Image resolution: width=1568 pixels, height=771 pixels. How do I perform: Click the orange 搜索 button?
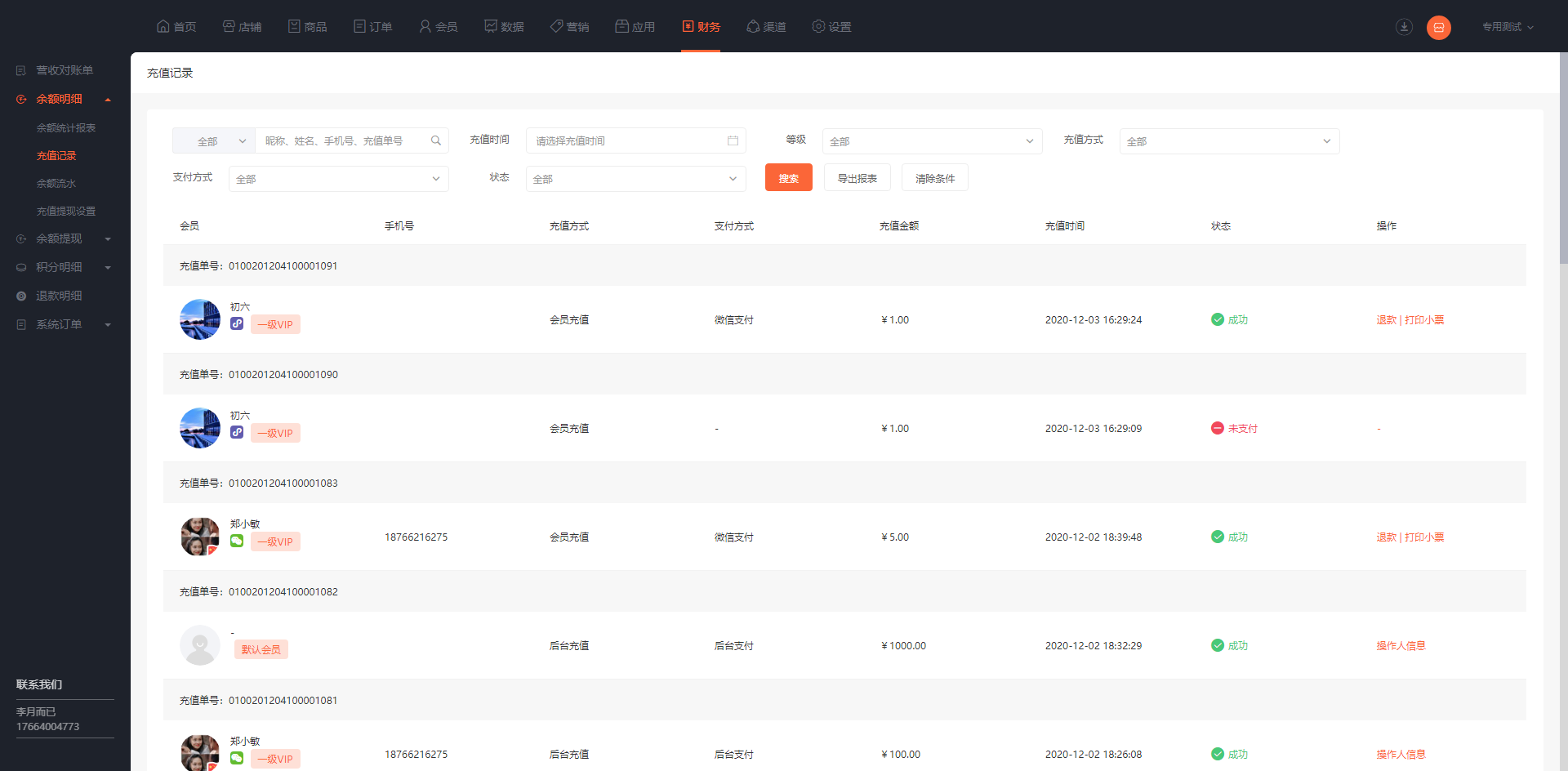pos(789,178)
